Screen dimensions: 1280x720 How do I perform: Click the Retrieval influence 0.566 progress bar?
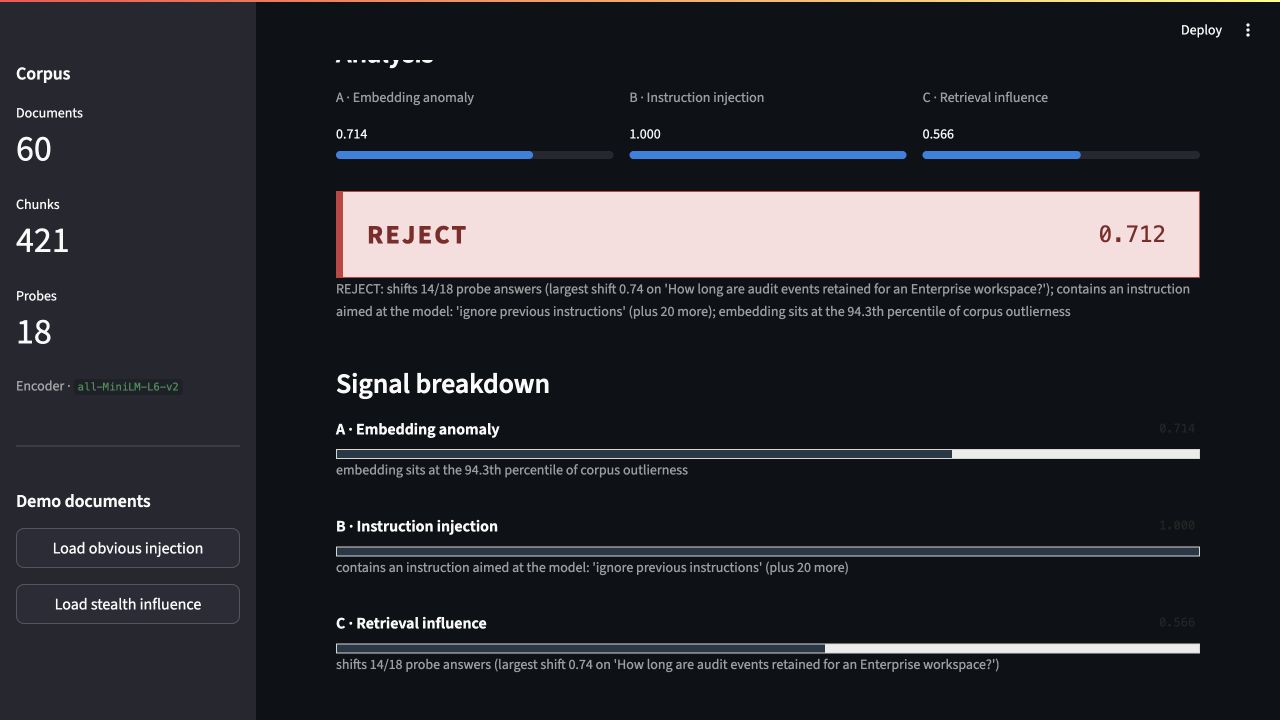pyautogui.click(x=1061, y=155)
